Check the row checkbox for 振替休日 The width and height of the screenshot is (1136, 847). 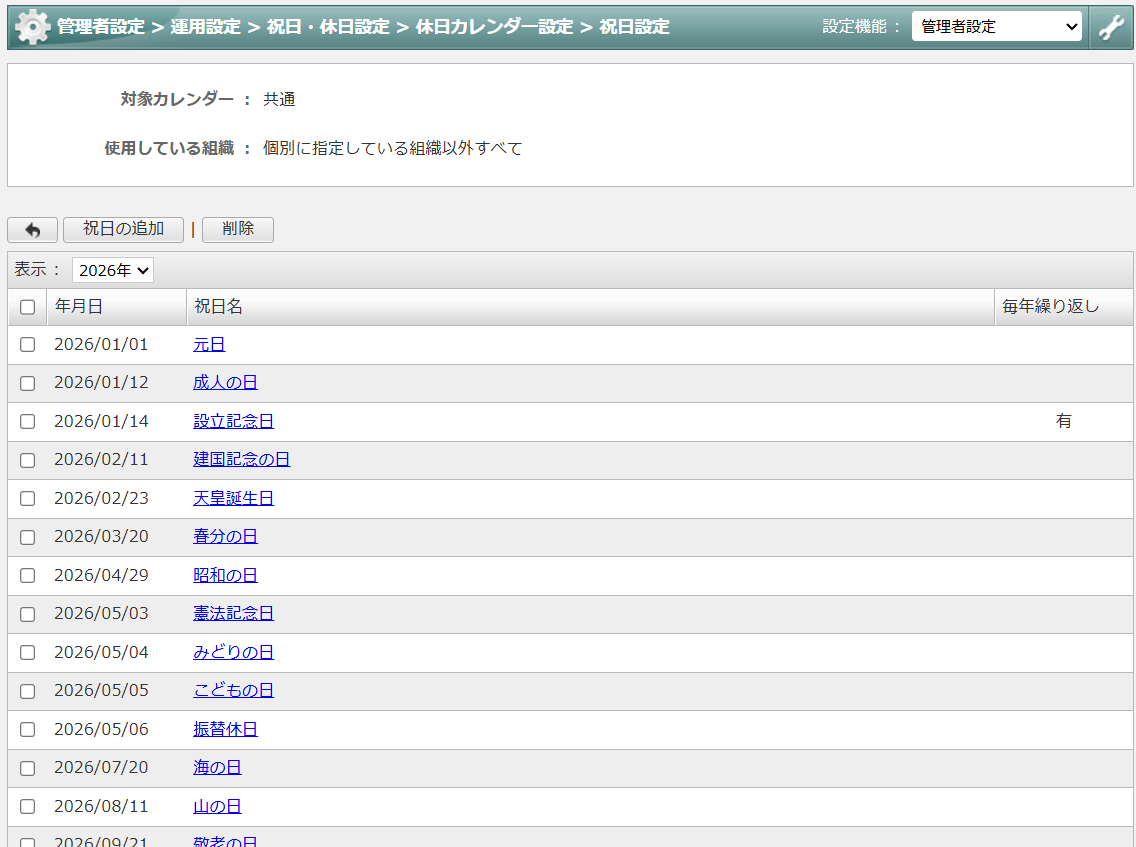coord(27,729)
